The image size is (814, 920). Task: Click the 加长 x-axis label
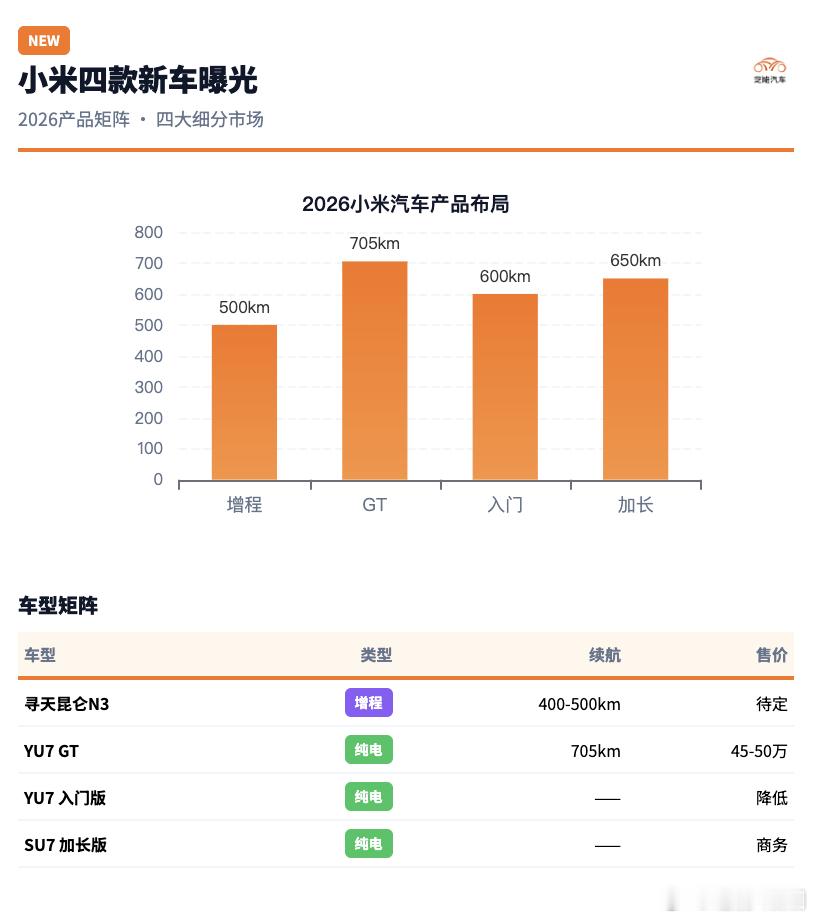point(636,505)
